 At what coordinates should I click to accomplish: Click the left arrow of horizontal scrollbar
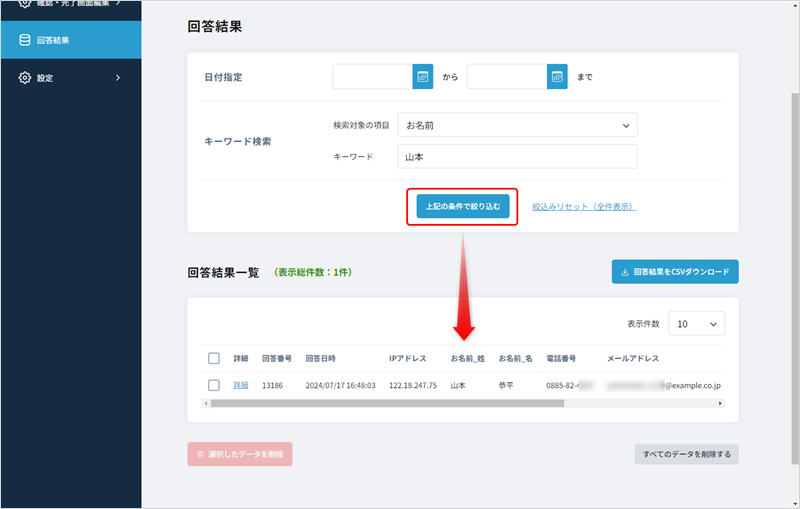[206, 403]
